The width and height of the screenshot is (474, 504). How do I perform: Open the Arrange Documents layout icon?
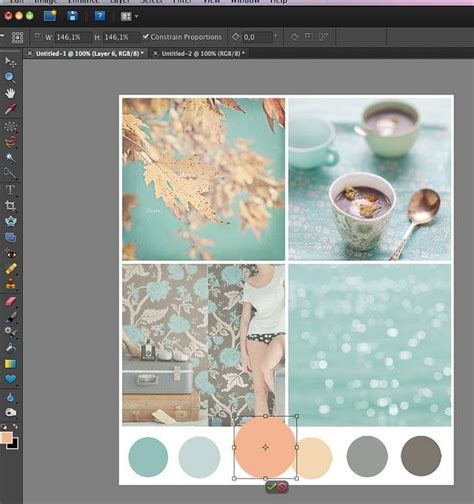tap(126, 16)
